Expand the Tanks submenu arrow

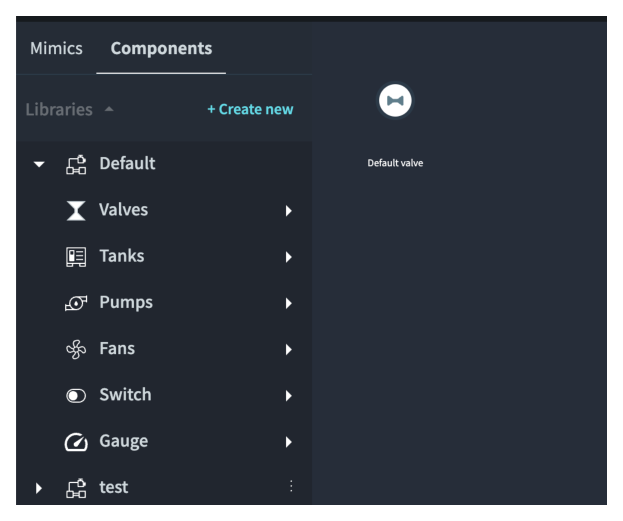[288, 257]
